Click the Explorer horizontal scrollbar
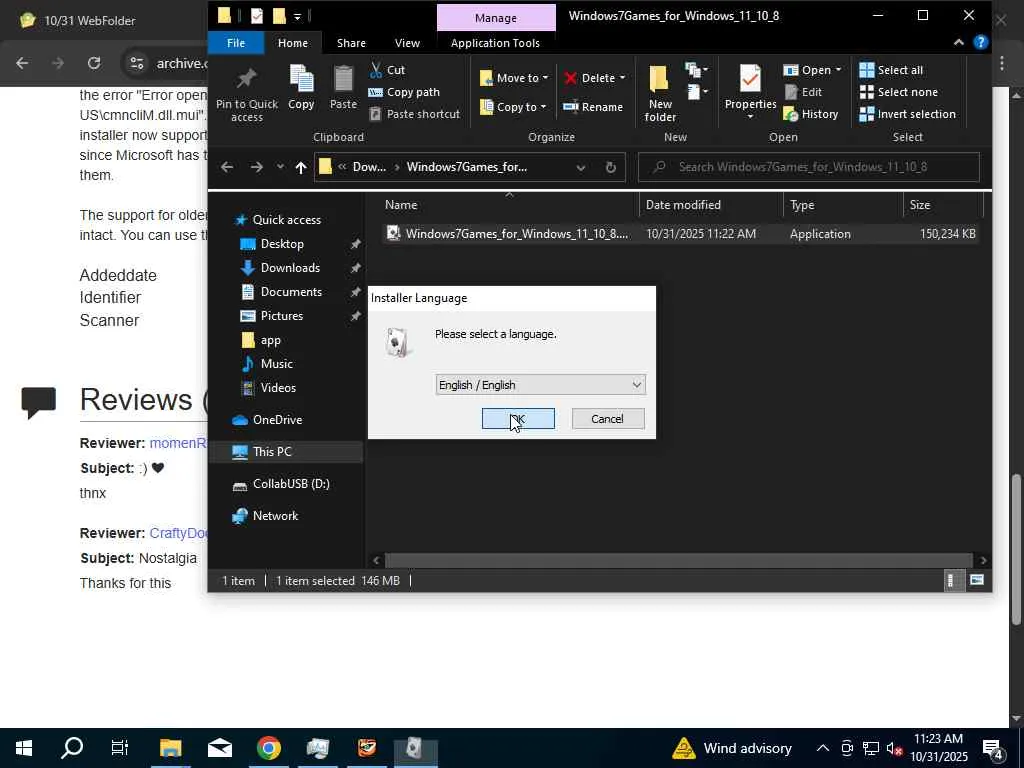 679,560
